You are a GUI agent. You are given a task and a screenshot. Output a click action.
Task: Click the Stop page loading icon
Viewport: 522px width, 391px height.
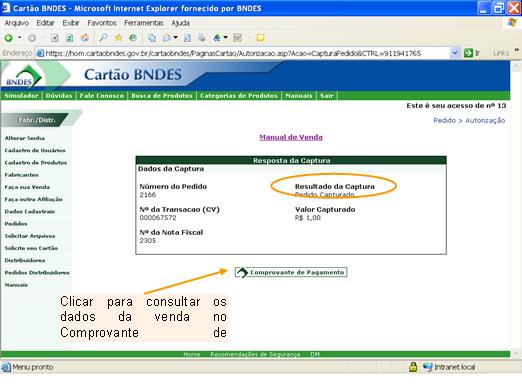point(55,38)
